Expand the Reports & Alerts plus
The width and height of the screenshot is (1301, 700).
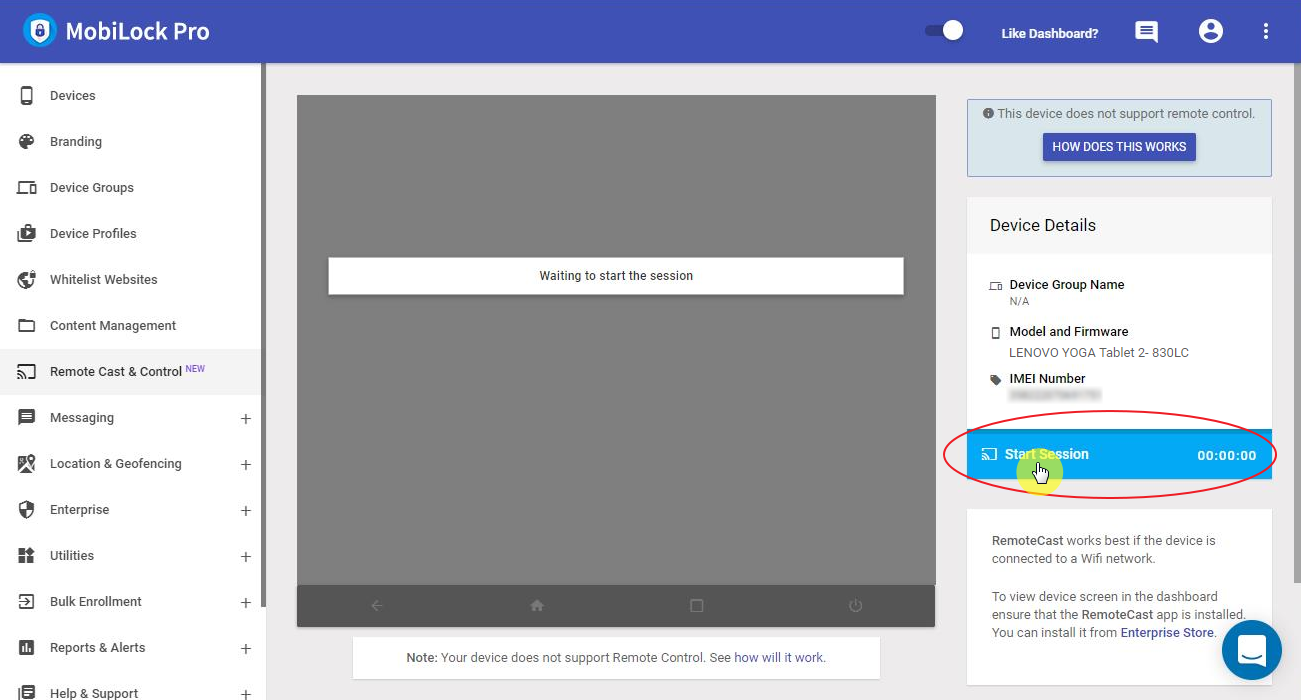pos(246,649)
